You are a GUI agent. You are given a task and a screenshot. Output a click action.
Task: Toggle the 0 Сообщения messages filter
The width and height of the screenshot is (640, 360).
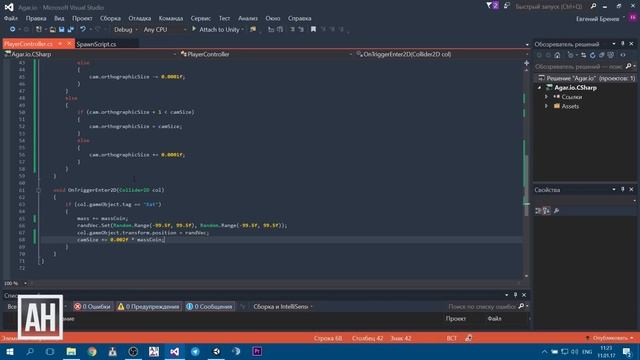coord(209,307)
